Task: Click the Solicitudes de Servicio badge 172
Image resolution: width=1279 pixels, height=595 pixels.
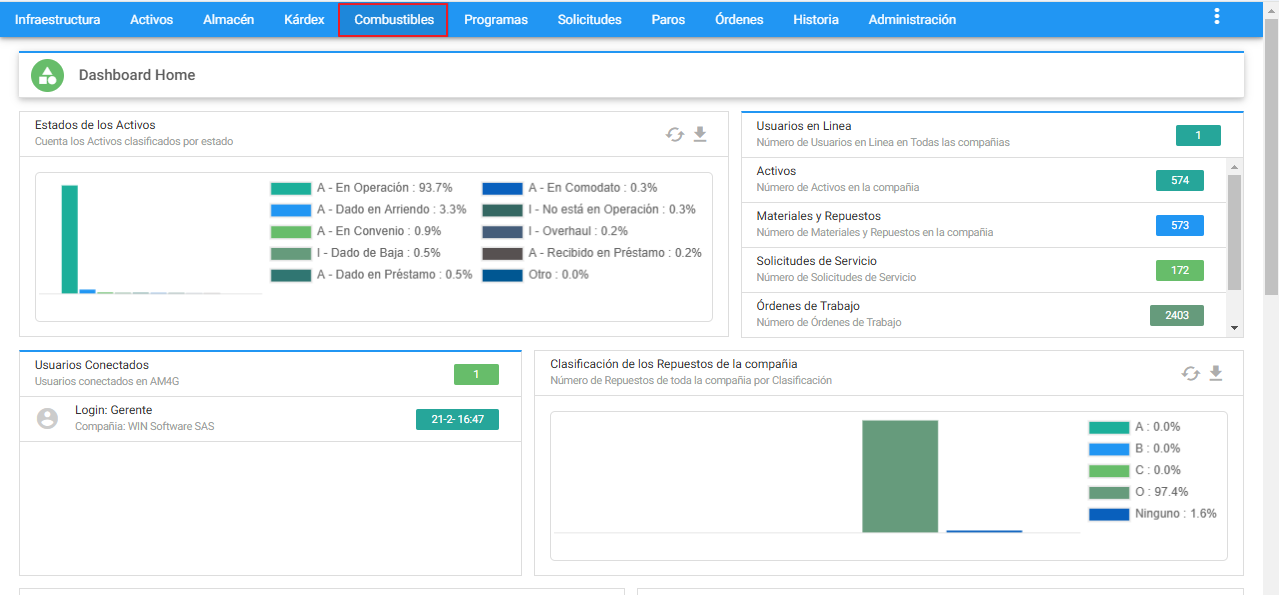Action: click(x=1180, y=270)
